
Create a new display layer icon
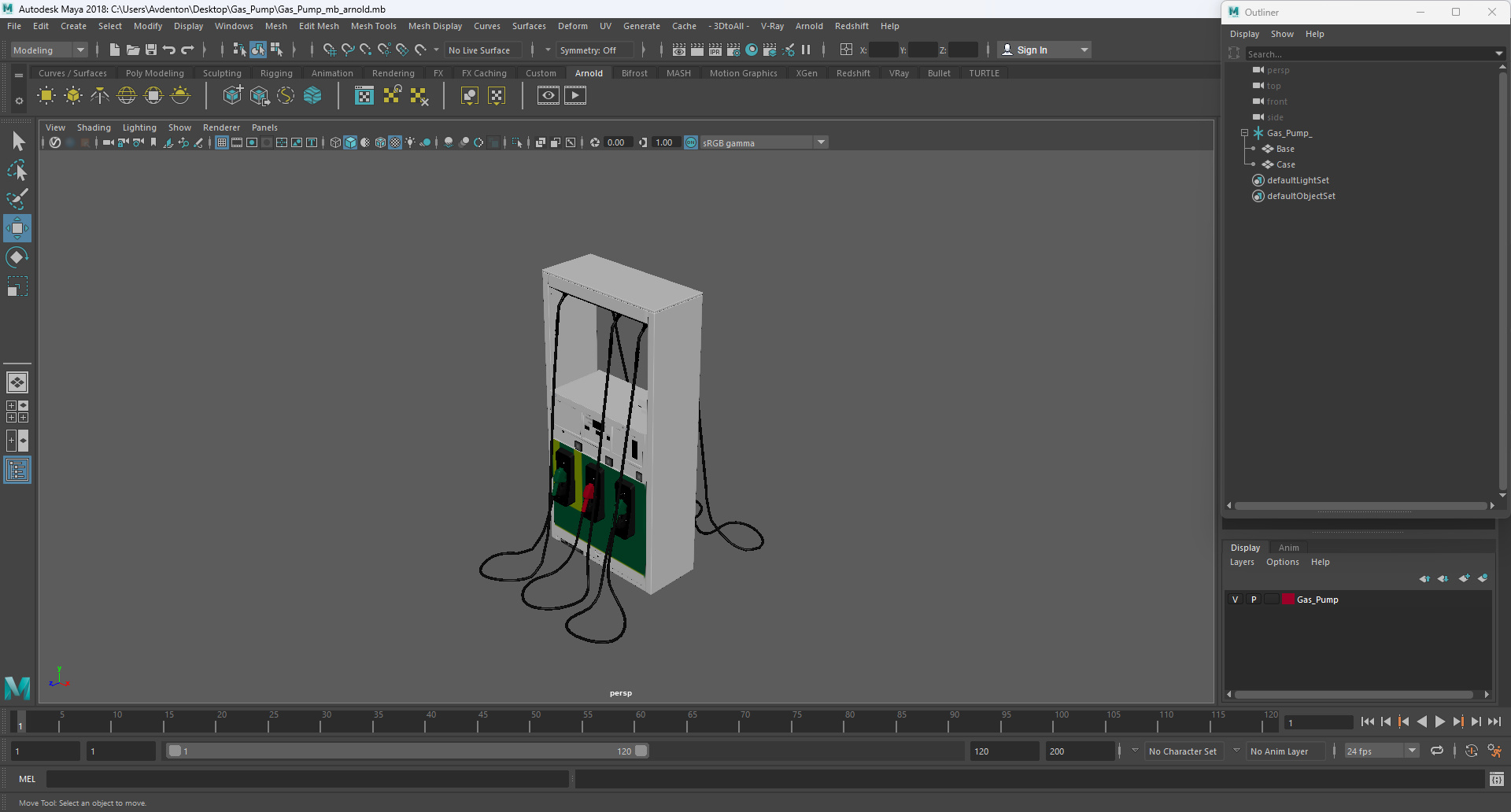coord(1464,578)
